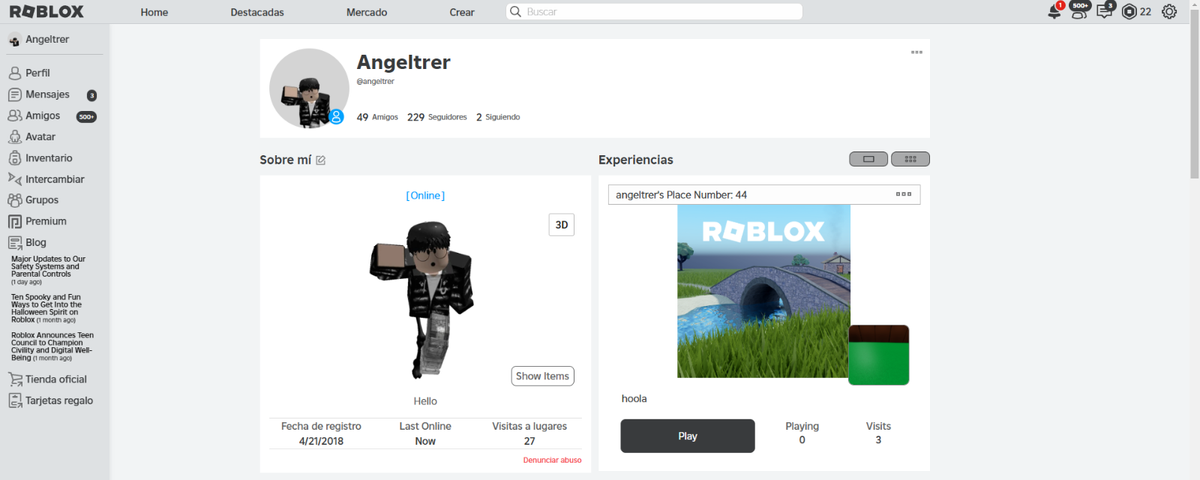Image resolution: width=1200 pixels, height=480 pixels.
Task: Open Tarjetas regalo in the sidebar
Action: 59,400
